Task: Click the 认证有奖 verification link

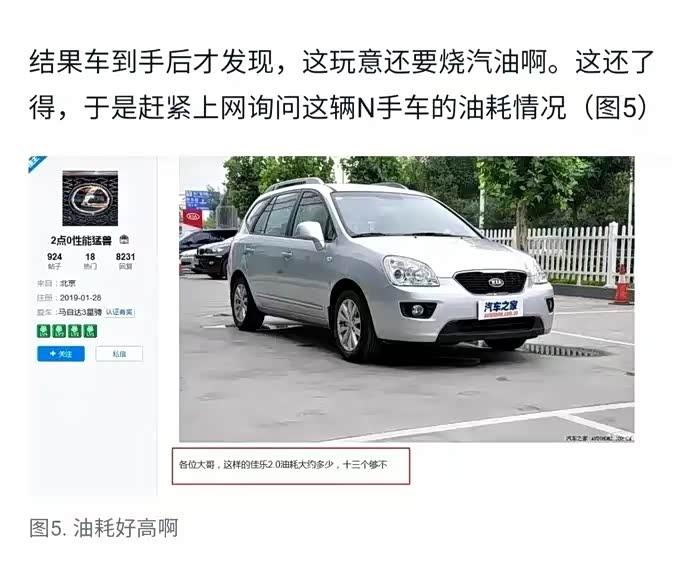Action: 119,312
